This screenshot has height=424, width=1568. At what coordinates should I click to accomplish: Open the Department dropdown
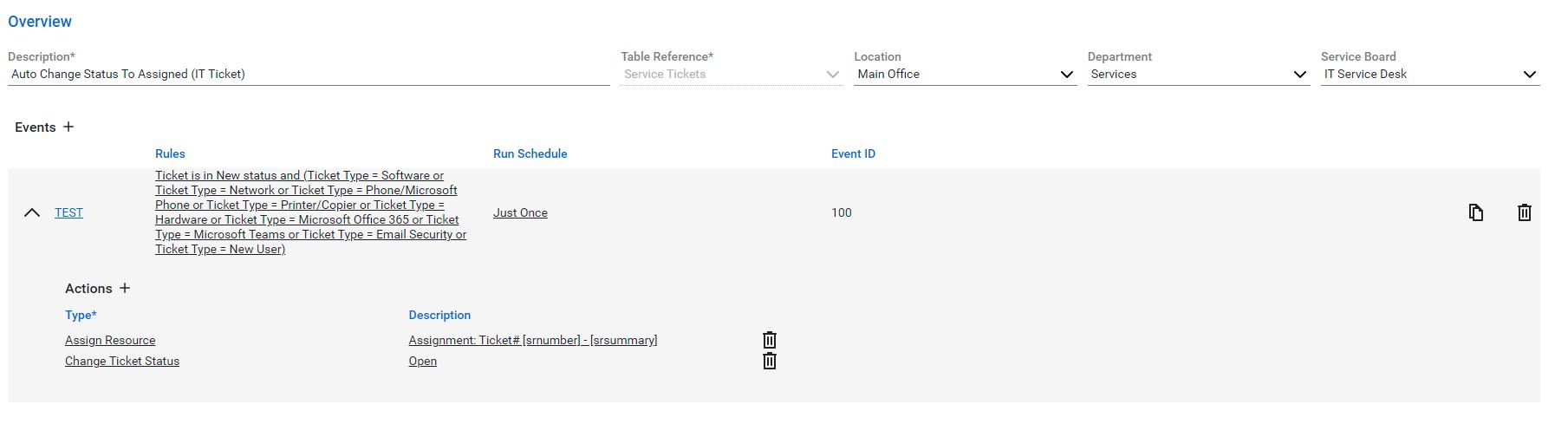(x=1198, y=75)
